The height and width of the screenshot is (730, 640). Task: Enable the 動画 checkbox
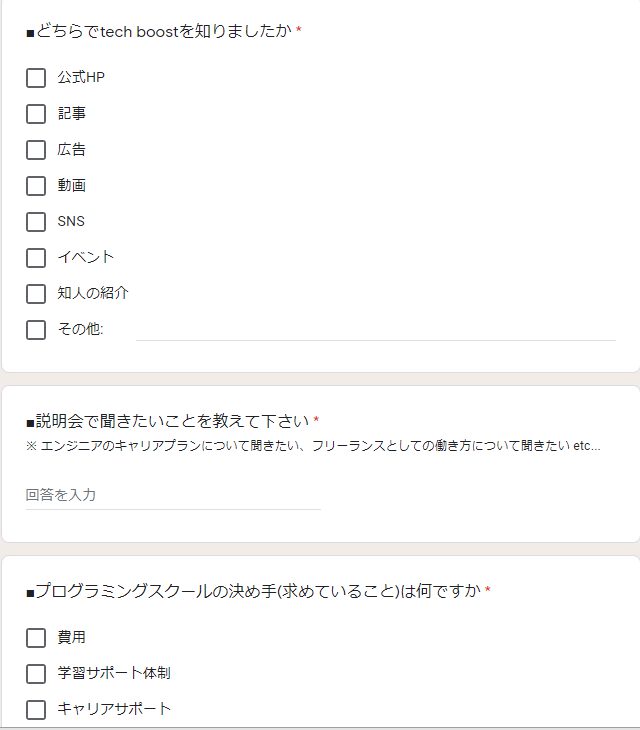(x=36, y=186)
